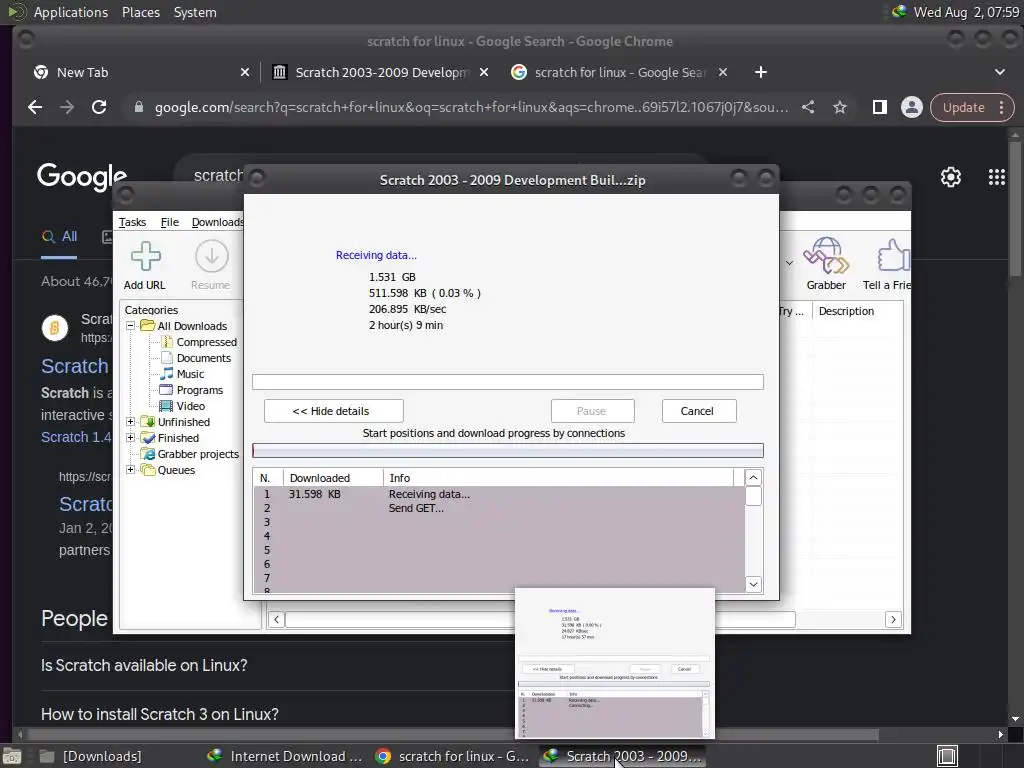Select connection row showing 31.598 KB
Image resolution: width=1024 pixels, height=768 pixels.
(x=499, y=494)
